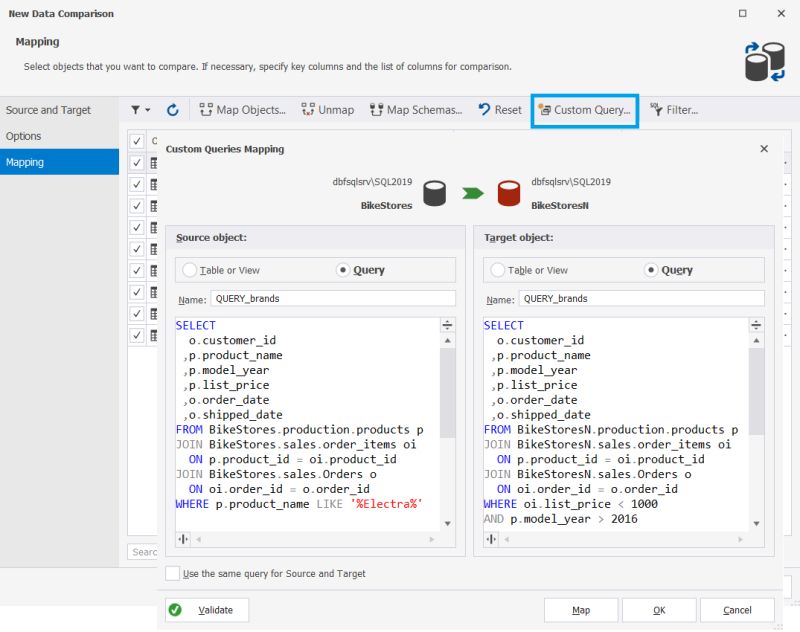Screen dimensions: 800x632
Task: Click the Map button
Action: 581,610
